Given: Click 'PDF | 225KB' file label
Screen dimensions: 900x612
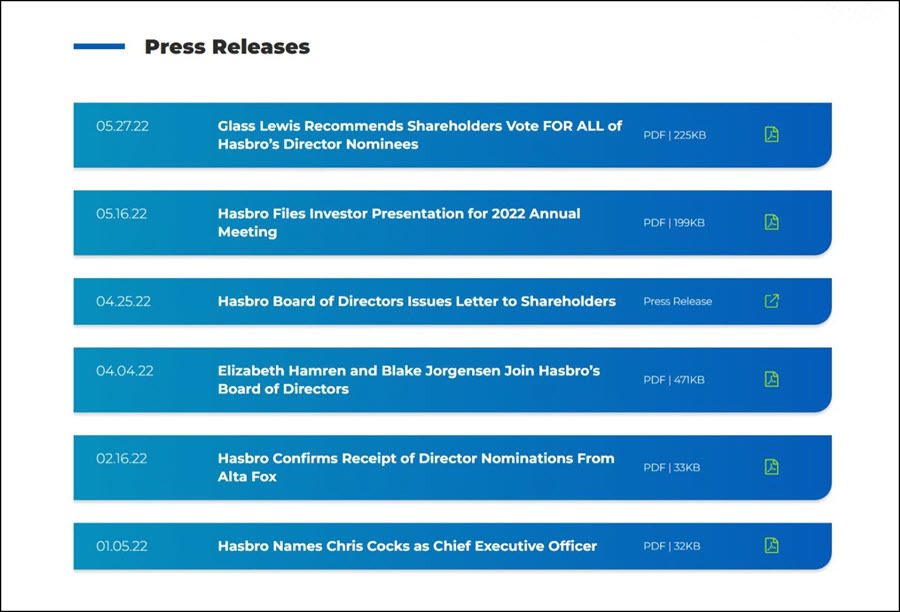Looking at the screenshot, I should [674, 135].
